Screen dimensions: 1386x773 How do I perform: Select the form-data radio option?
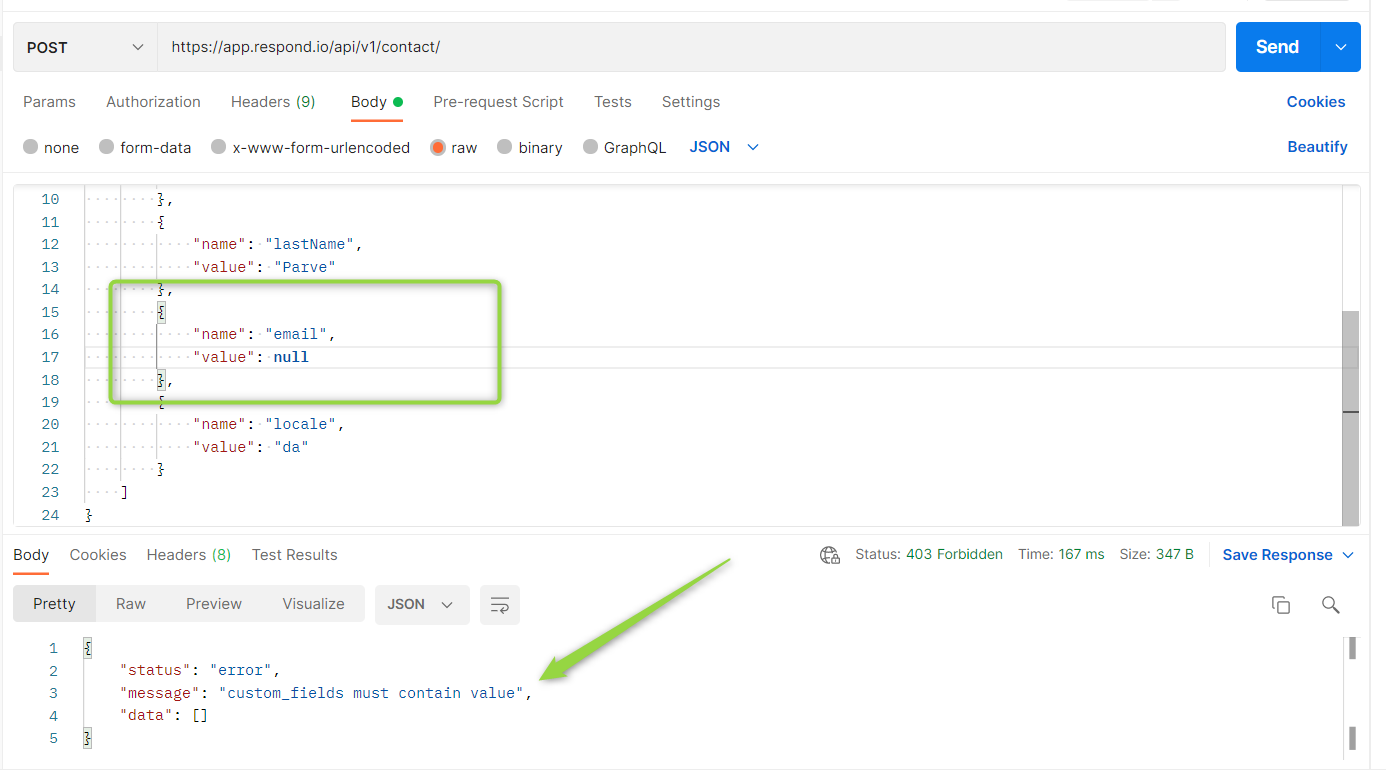pyautogui.click(x=107, y=147)
